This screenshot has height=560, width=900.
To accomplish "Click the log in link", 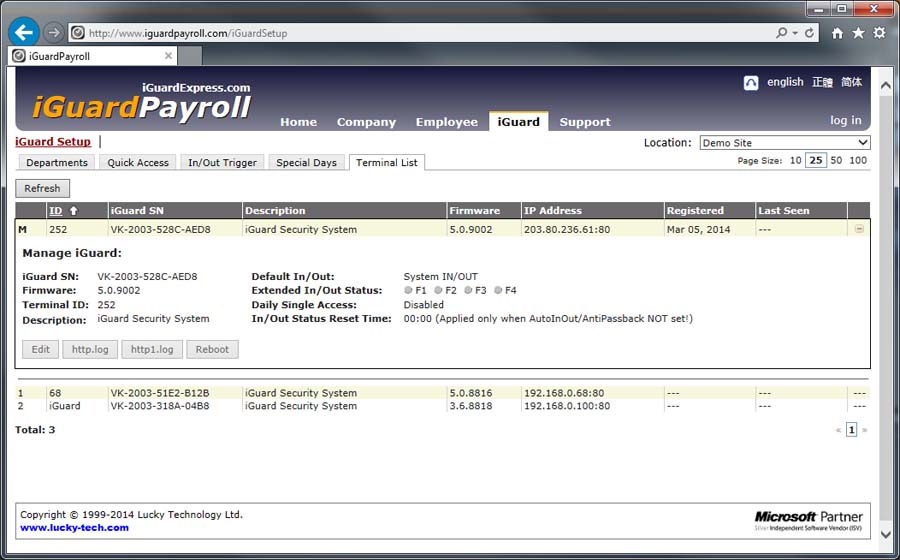I will [845, 120].
